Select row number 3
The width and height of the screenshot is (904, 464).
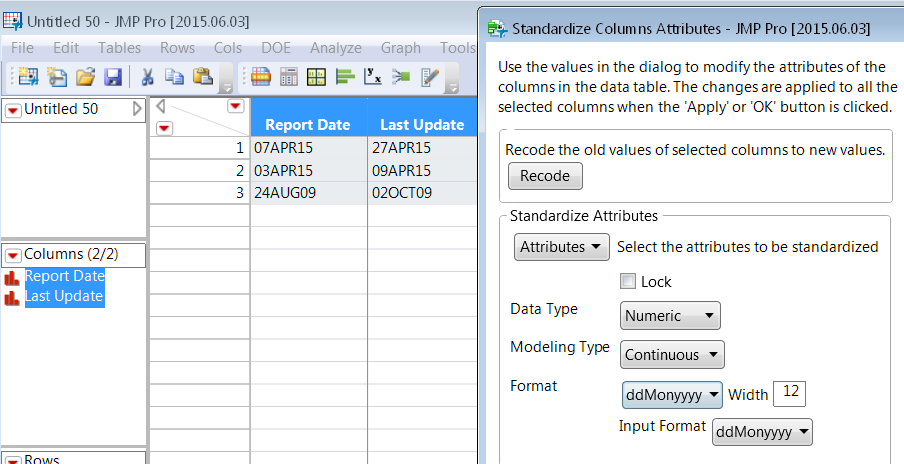(199, 193)
